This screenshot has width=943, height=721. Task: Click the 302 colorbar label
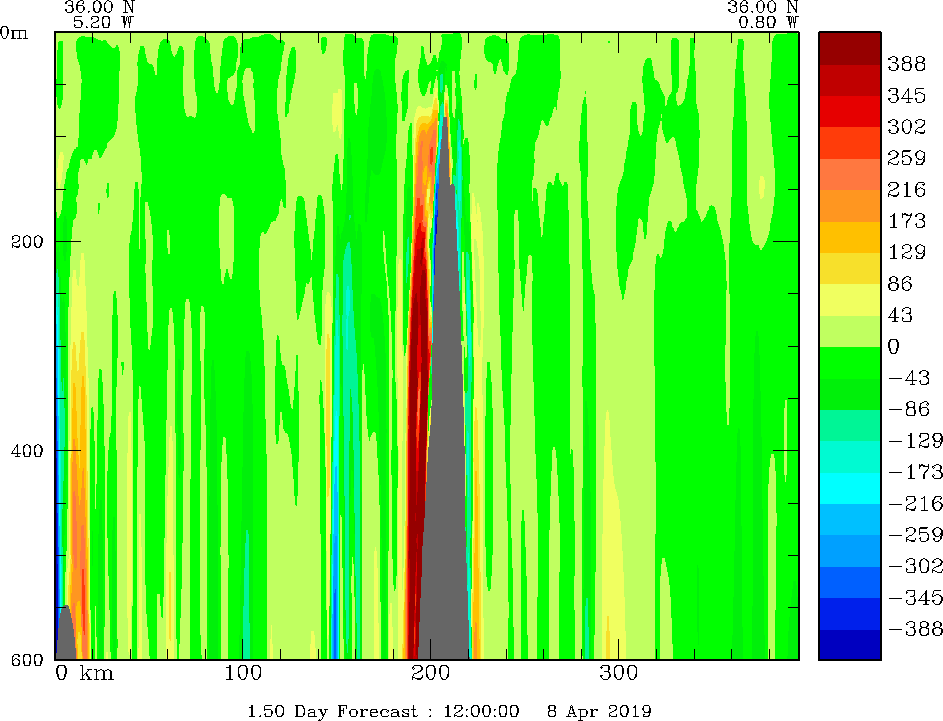[x=906, y=126]
